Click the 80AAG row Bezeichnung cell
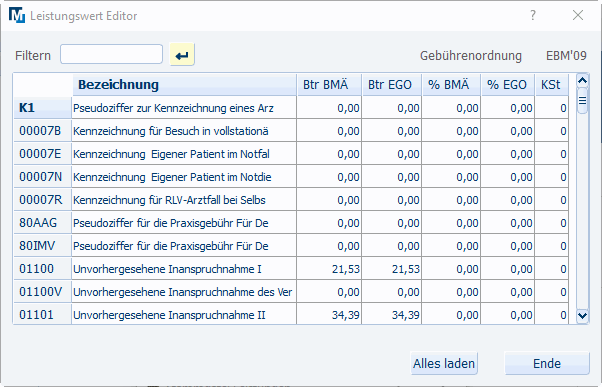602x387 pixels. (184, 223)
